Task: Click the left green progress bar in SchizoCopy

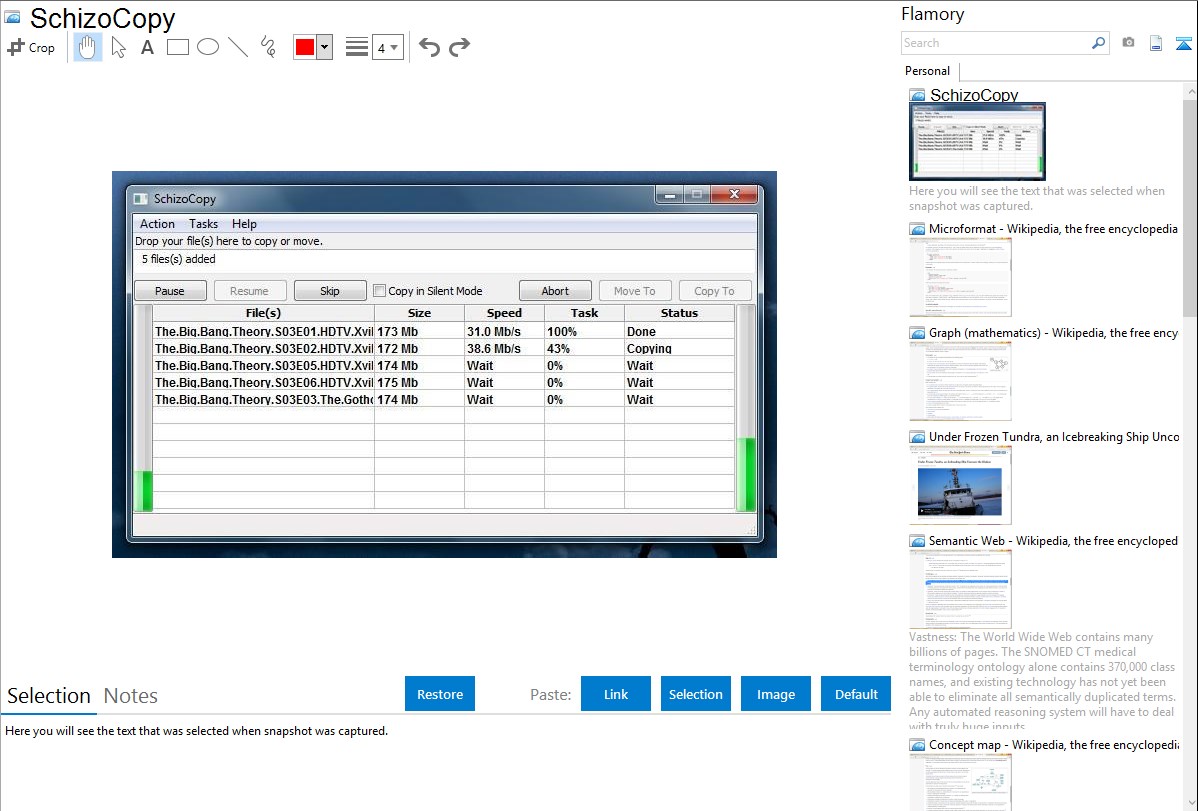Action: 143,491
